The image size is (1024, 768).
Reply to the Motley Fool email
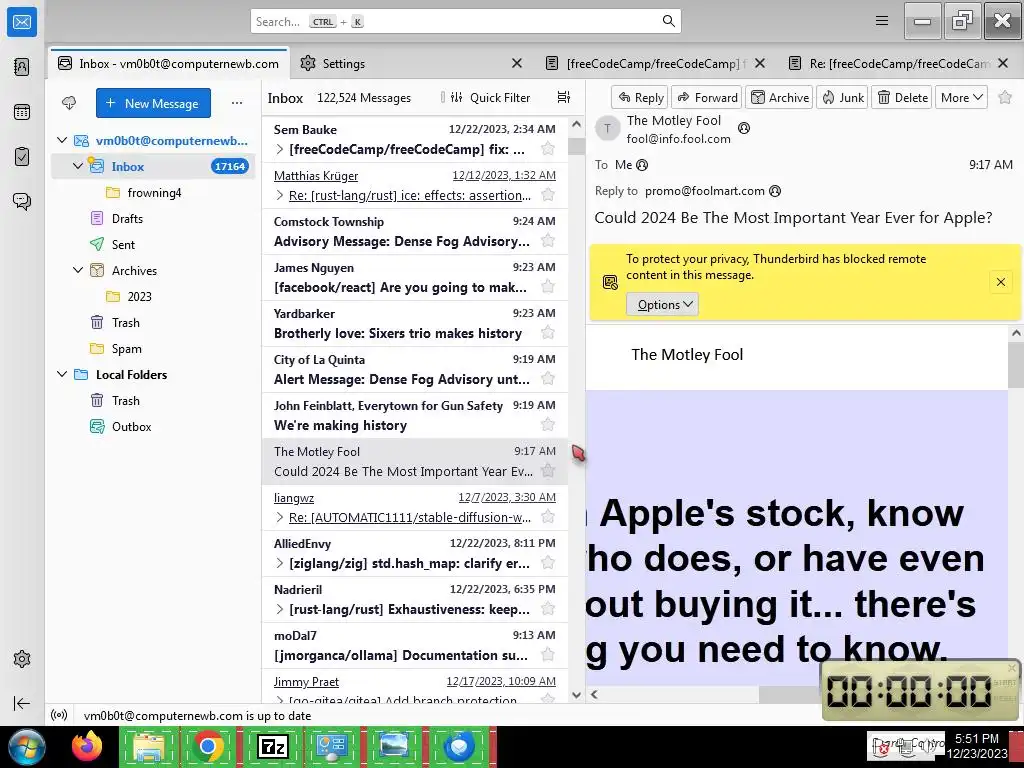[640, 97]
